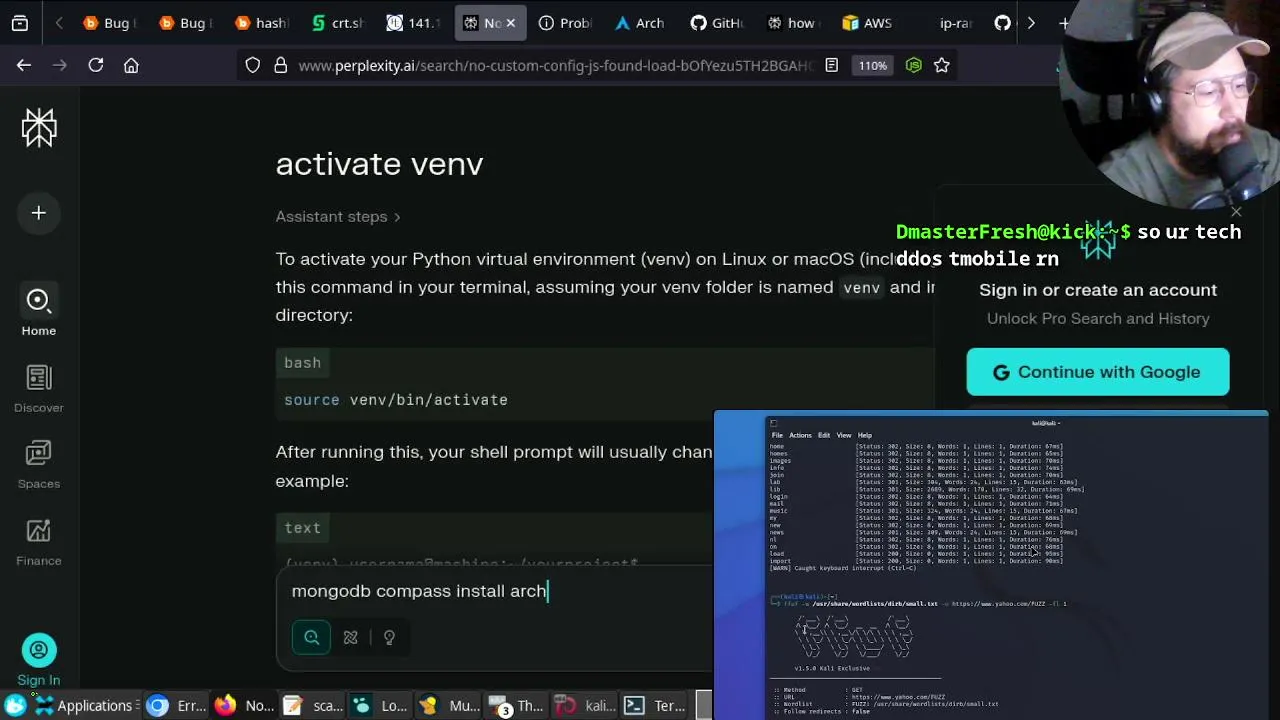Open Mu... taskbar window

click(x=449, y=706)
